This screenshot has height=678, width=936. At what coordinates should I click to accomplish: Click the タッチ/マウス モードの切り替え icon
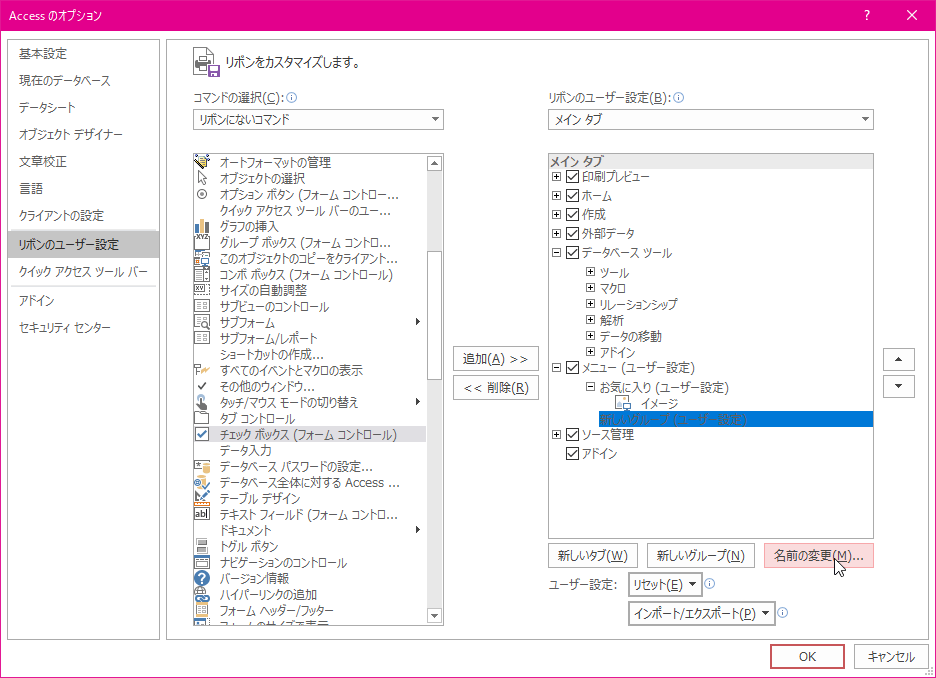[202, 402]
